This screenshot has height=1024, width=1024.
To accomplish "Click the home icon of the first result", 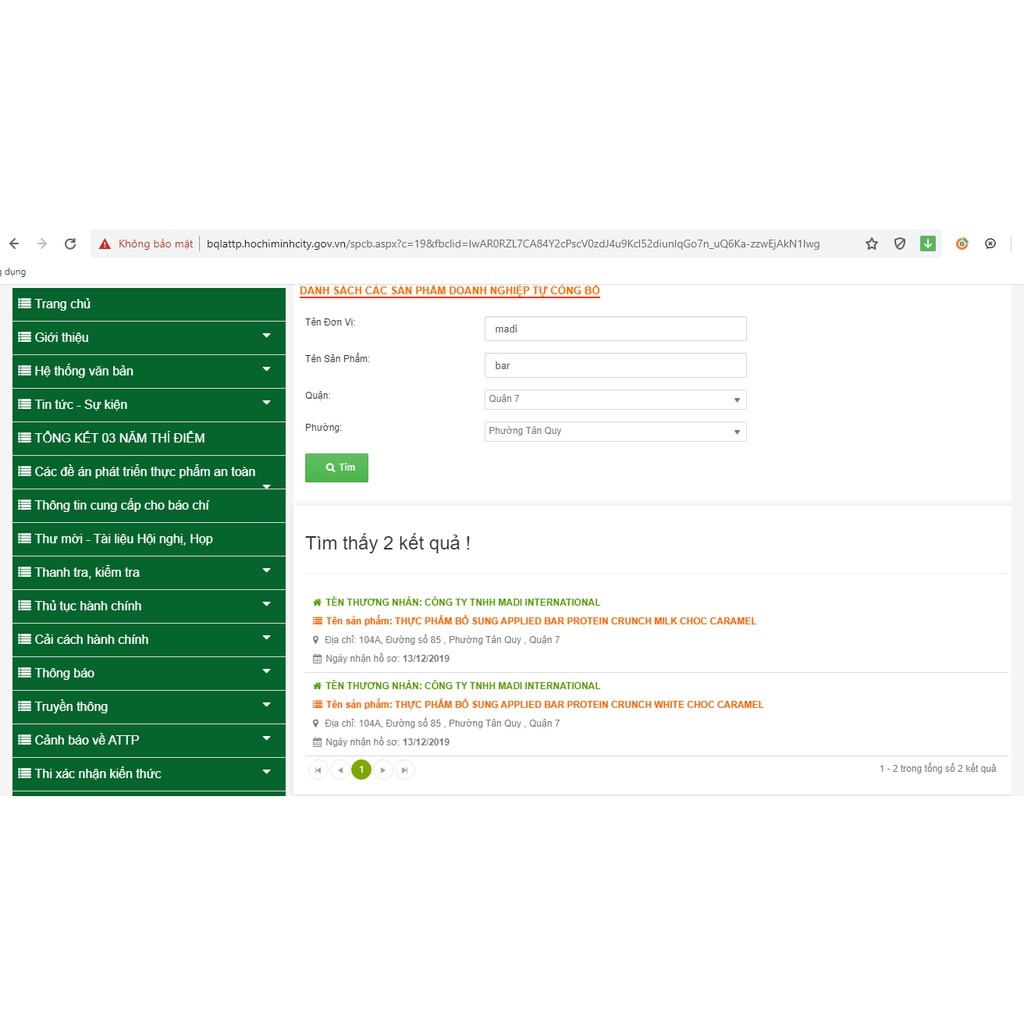I will point(317,602).
